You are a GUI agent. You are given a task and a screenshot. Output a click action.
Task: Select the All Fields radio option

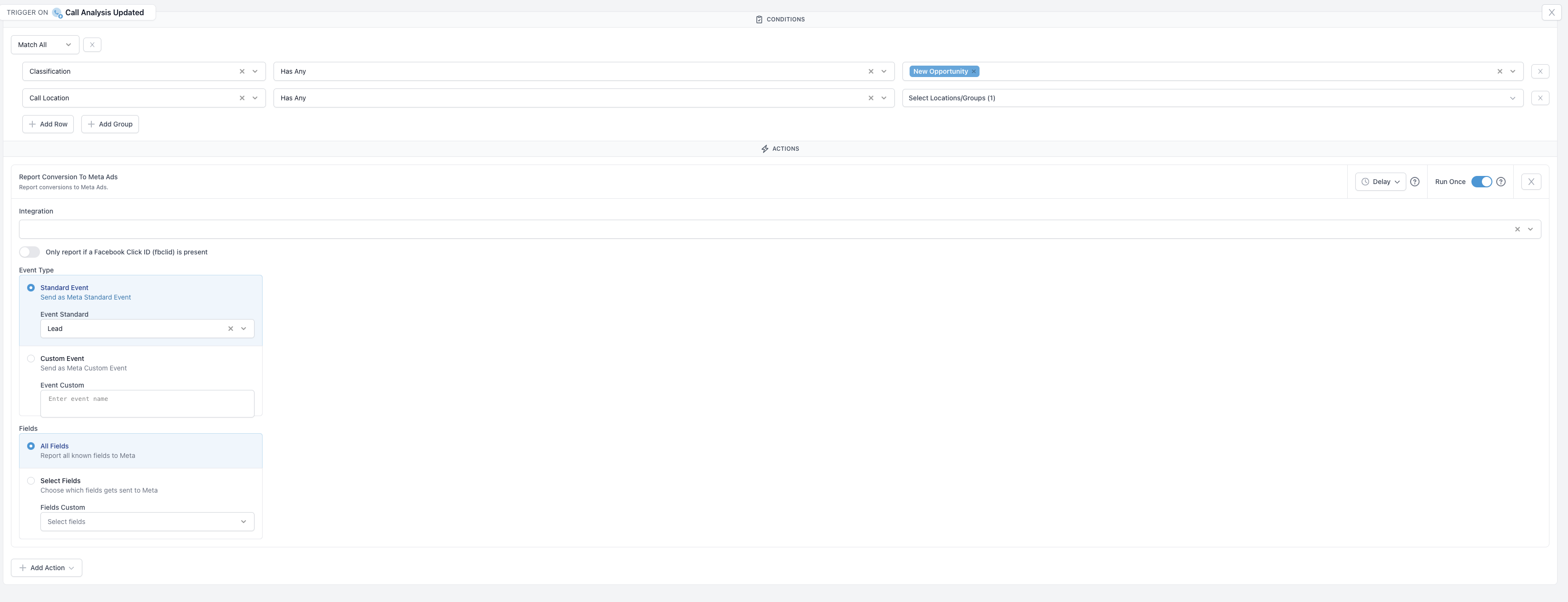click(x=30, y=446)
